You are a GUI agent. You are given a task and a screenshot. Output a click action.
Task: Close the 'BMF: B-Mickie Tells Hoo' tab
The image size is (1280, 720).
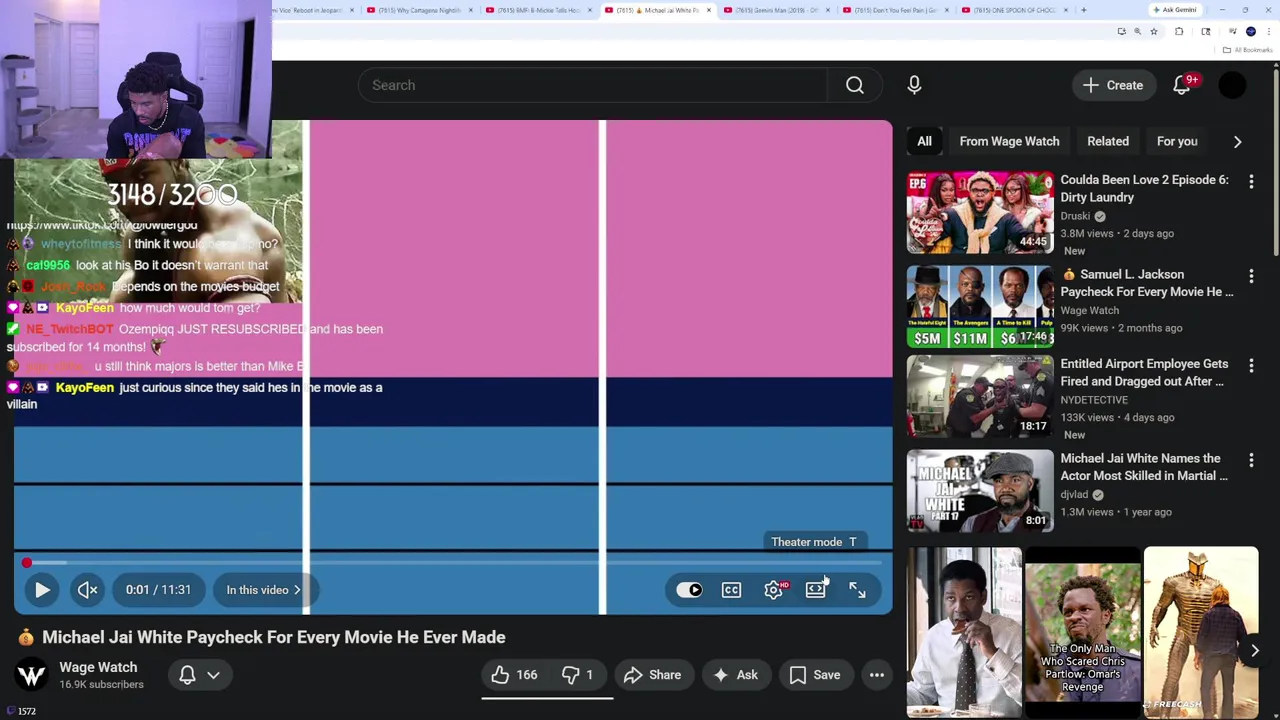tap(590, 10)
